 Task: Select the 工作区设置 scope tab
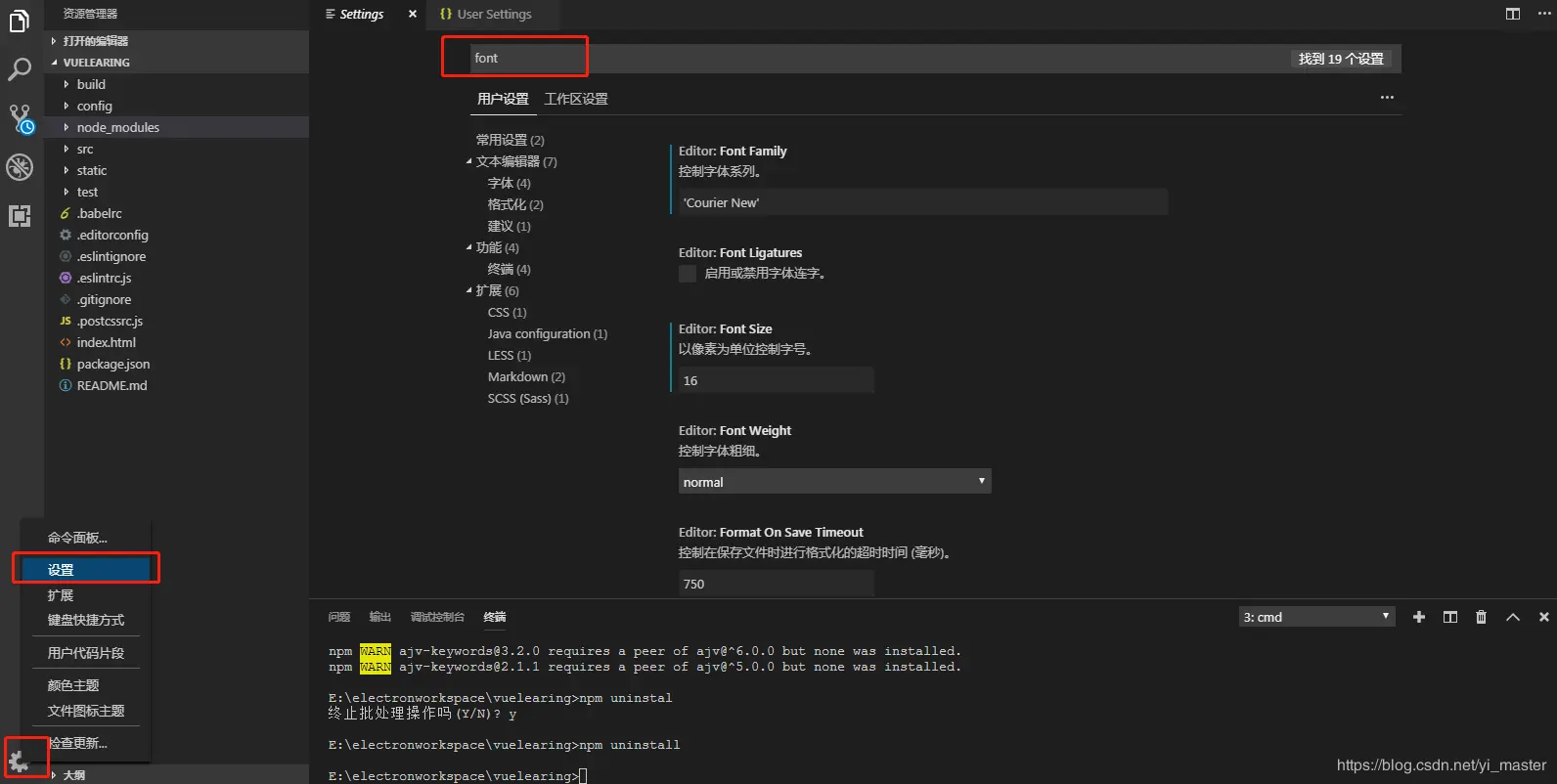[x=576, y=99]
